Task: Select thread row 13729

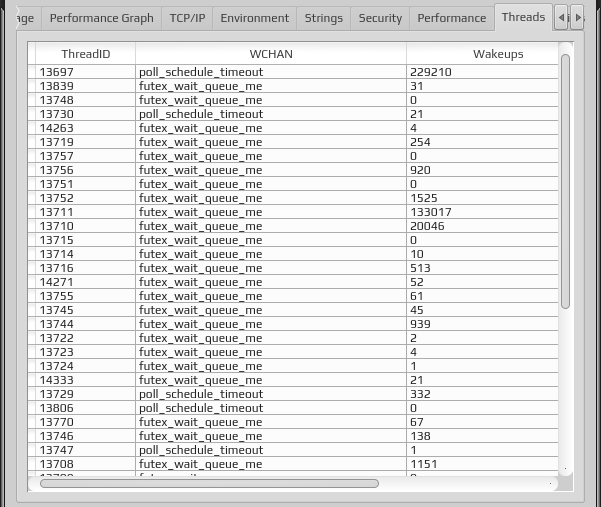Action: (293, 394)
